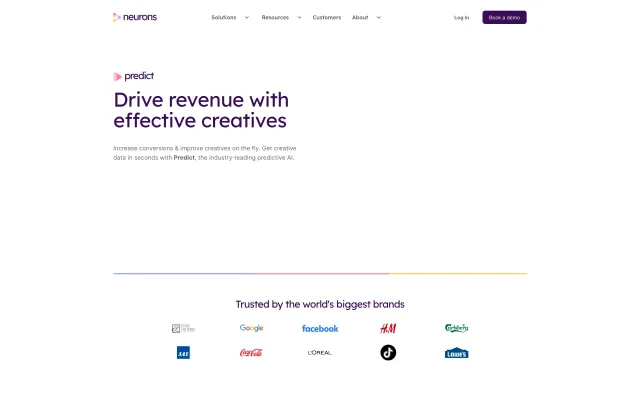Screen dimensions: 640x400
Task: Click the Facebook brand logo
Action: (320, 328)
